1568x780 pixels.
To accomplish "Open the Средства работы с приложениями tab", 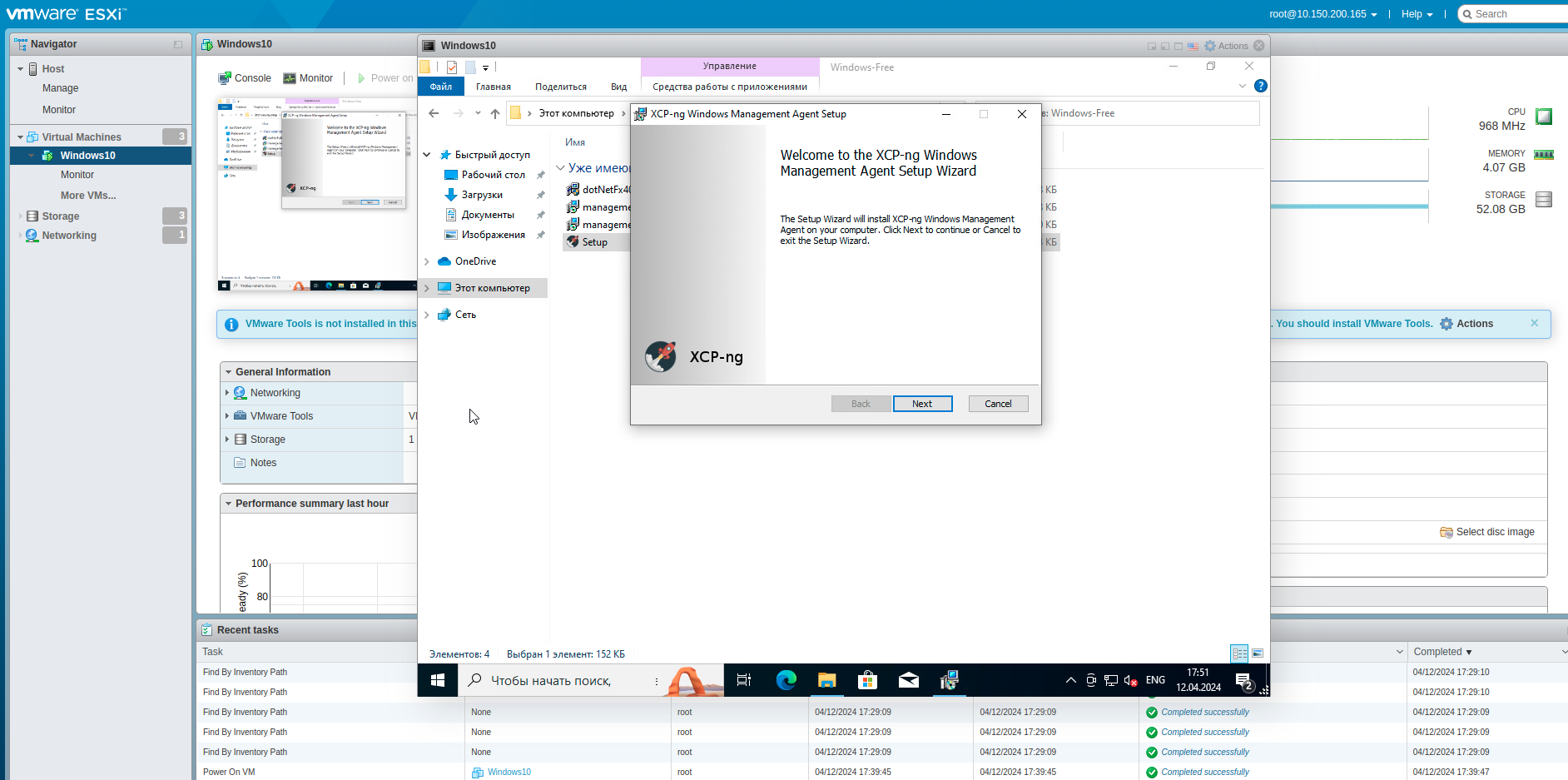I will pos(730,87).
